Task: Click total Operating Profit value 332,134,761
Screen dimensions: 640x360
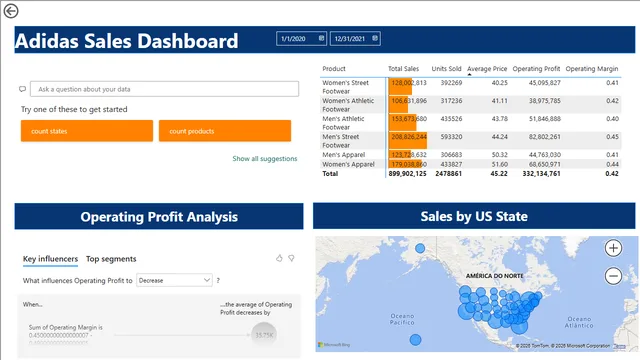Action: pos(541,173)
